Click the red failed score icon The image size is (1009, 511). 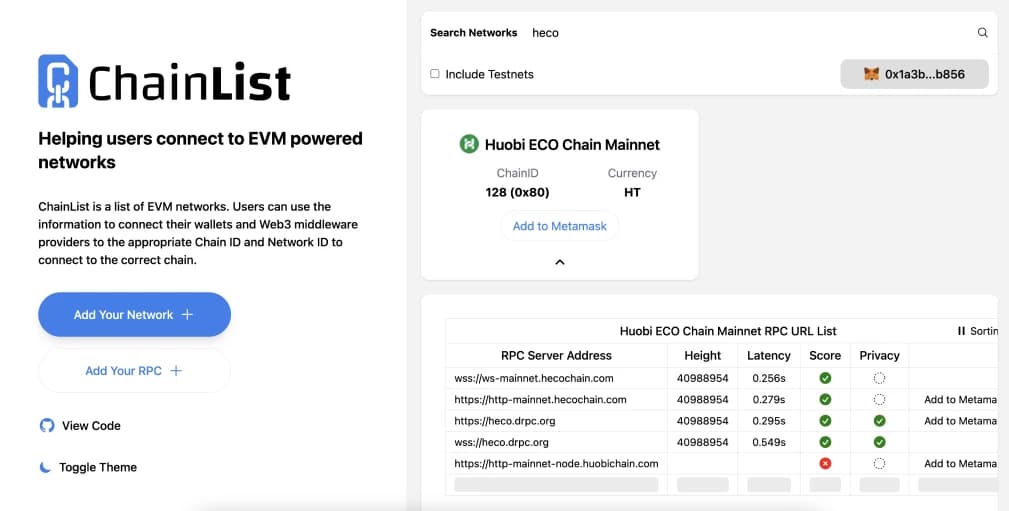coord(825,463)
